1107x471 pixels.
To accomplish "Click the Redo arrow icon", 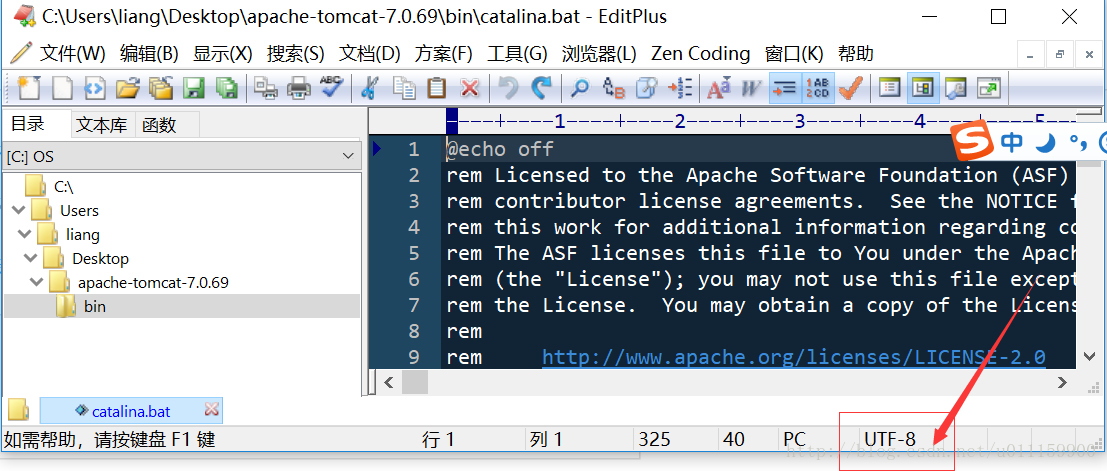I will [x=541, y=88].
